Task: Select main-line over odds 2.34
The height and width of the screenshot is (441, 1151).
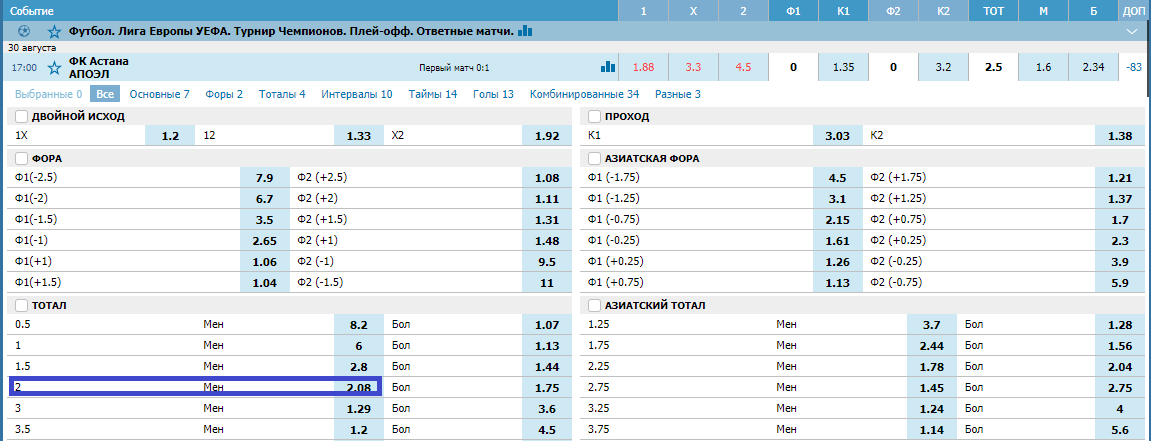Action: 1093,68
